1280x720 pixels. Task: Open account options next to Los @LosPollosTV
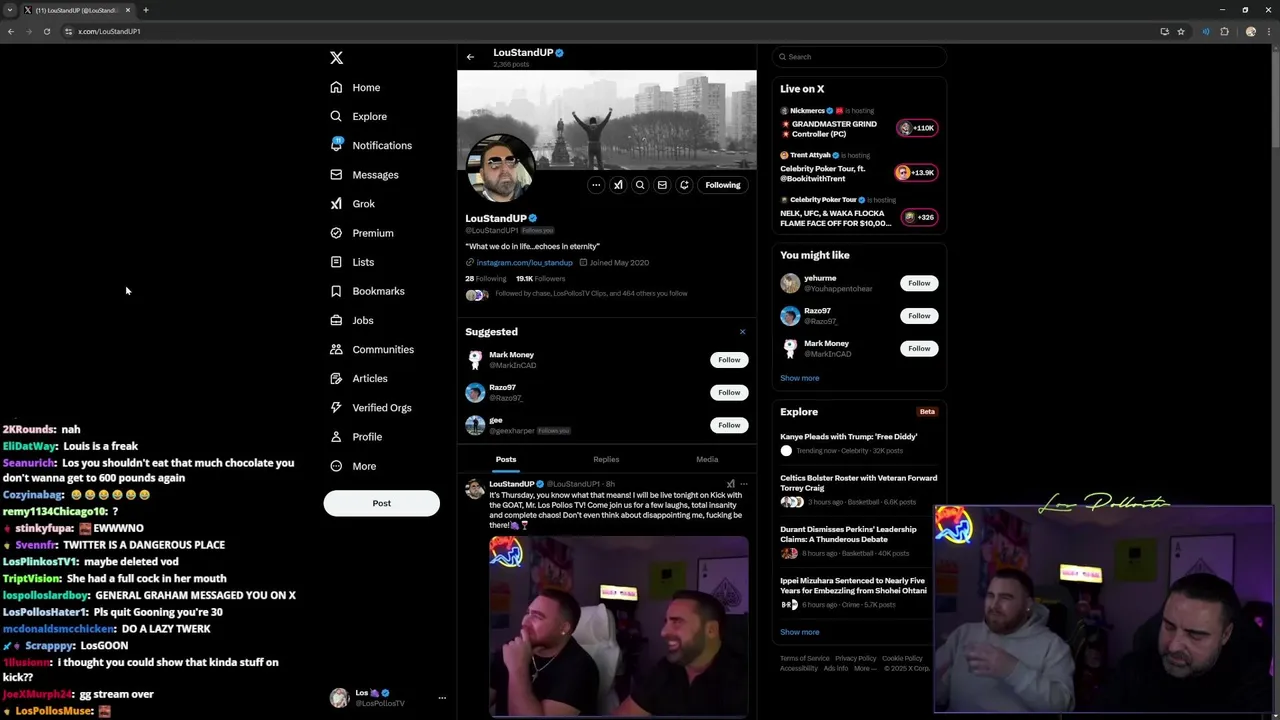point(442,698)
